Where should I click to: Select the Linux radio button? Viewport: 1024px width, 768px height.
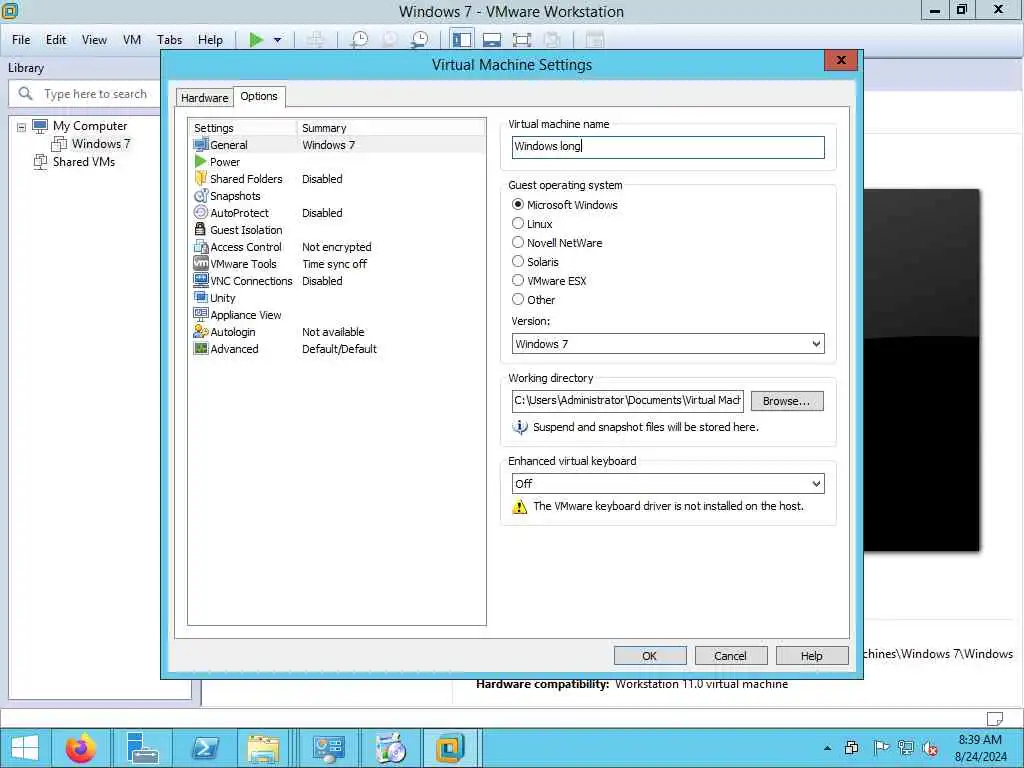point(518,223)
